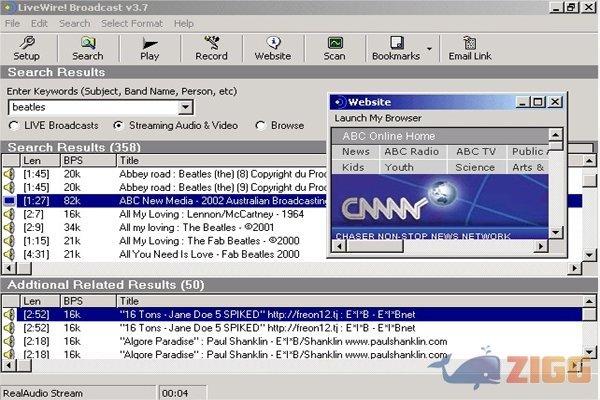This screenshot has height=400, width=600.
Task: Open the Bookmarks toolbar icon
Action: tap(395, 48)
